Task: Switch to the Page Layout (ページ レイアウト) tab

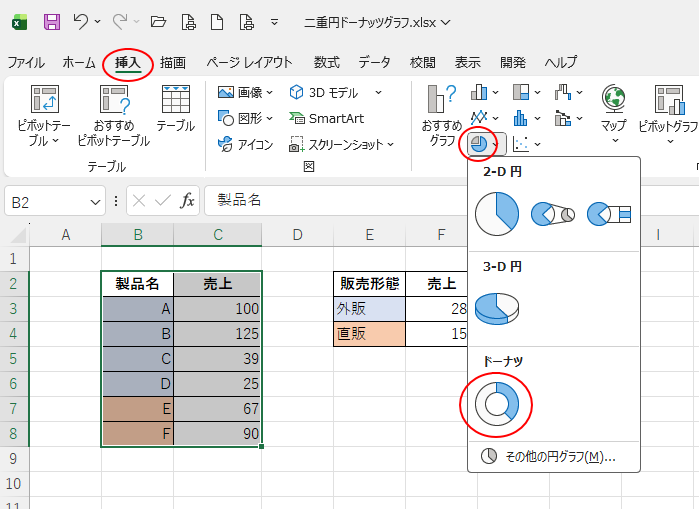Action: 249,62
